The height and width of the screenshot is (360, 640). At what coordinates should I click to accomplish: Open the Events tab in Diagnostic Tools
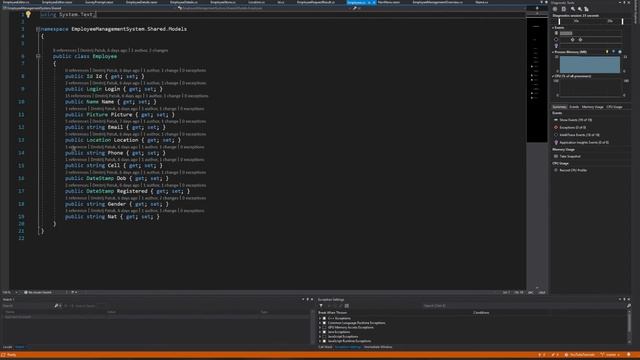[574, 107]
